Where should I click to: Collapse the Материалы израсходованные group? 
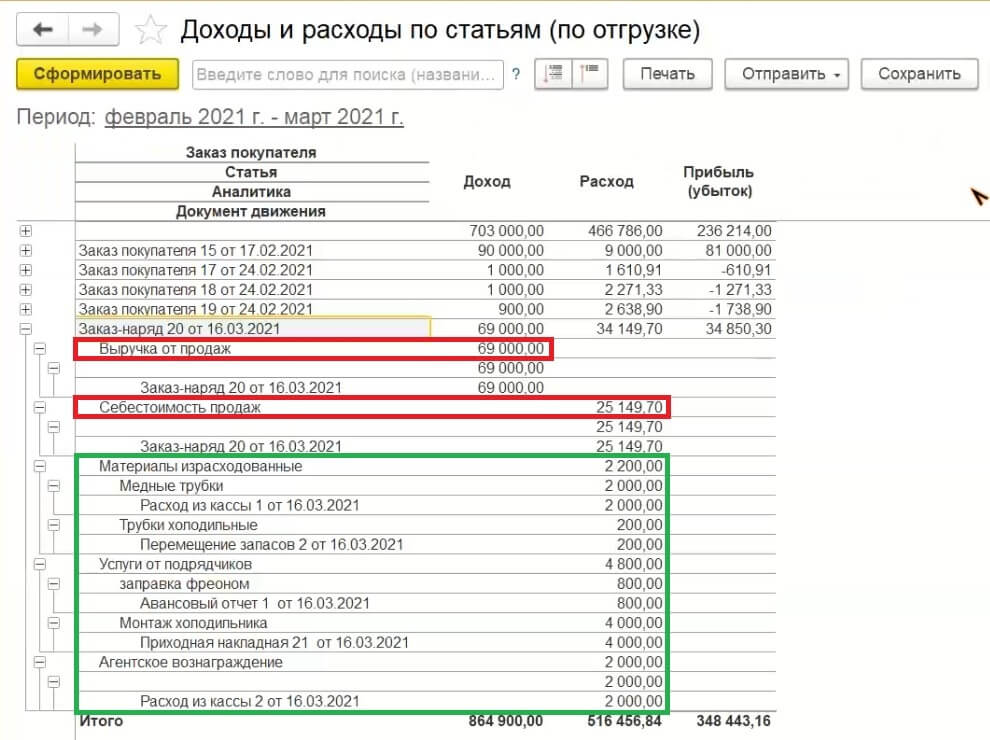[40, 466]
